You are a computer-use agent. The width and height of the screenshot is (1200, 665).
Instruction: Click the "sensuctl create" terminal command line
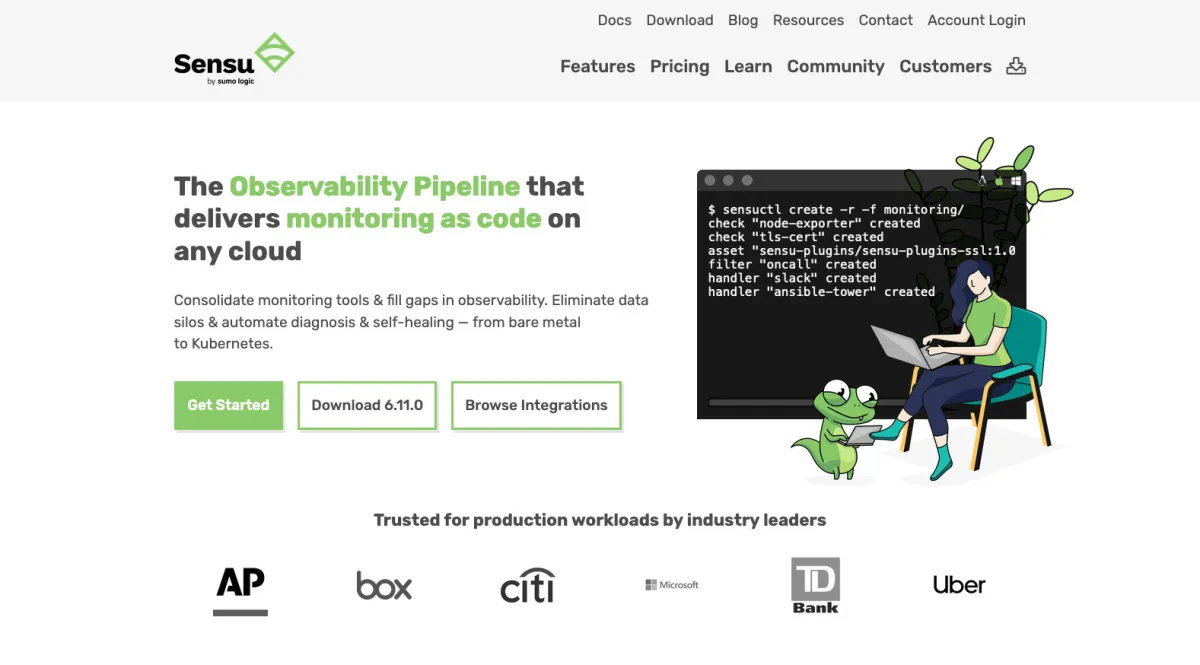pos(836,209)
